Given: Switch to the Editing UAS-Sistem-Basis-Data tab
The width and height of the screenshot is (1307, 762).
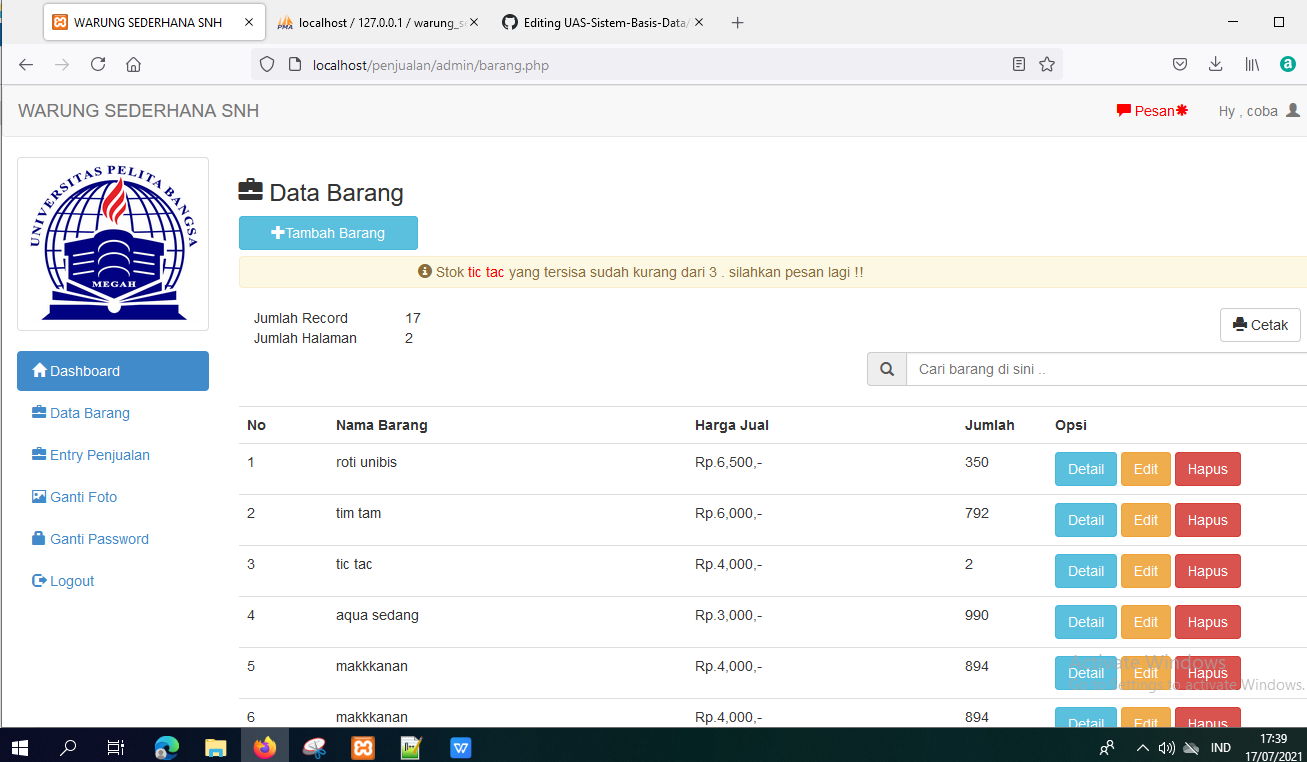Looking at the screenshot, I should tap(595, 21).
